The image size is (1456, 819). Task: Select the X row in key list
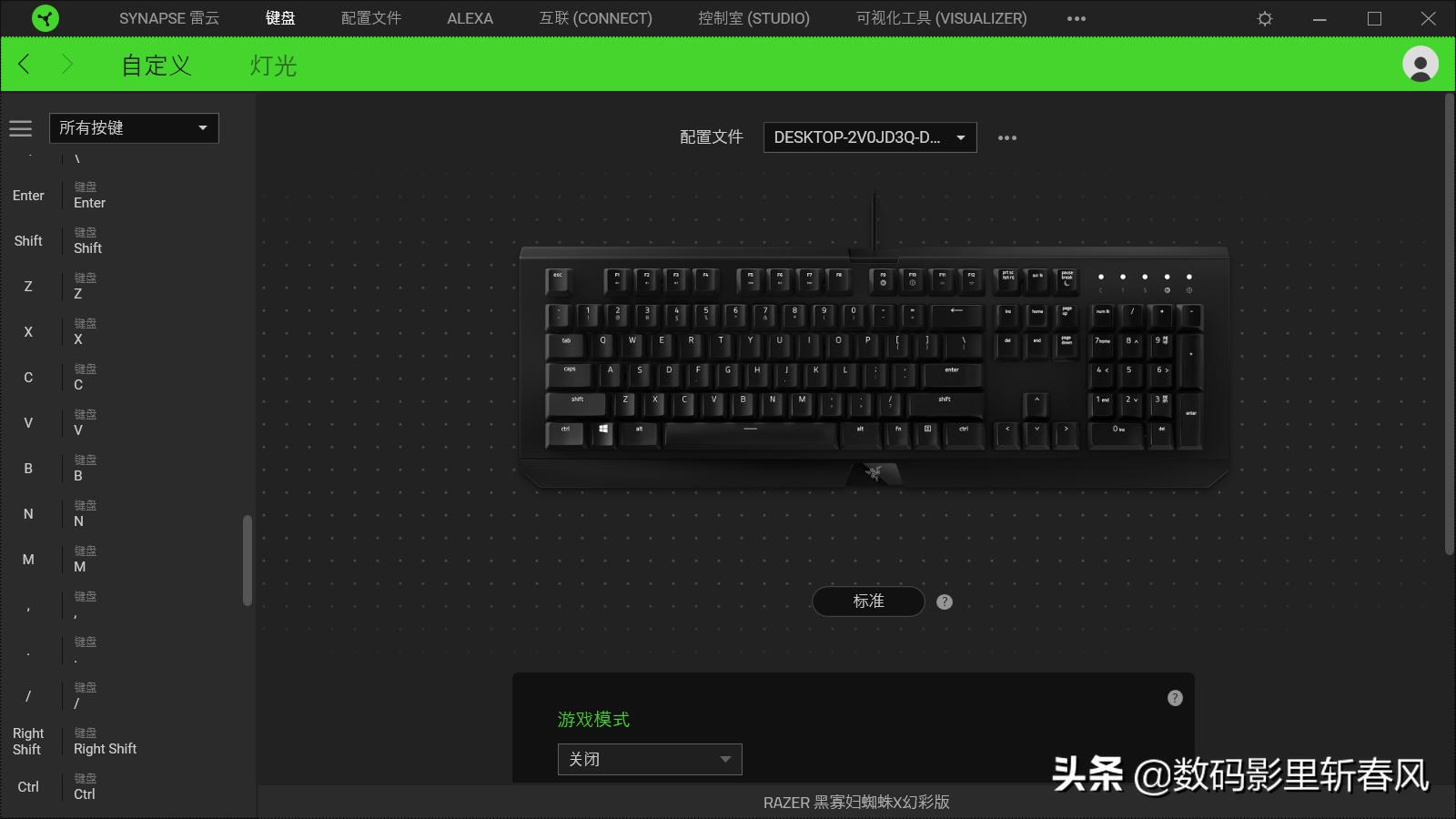[123, 332]
